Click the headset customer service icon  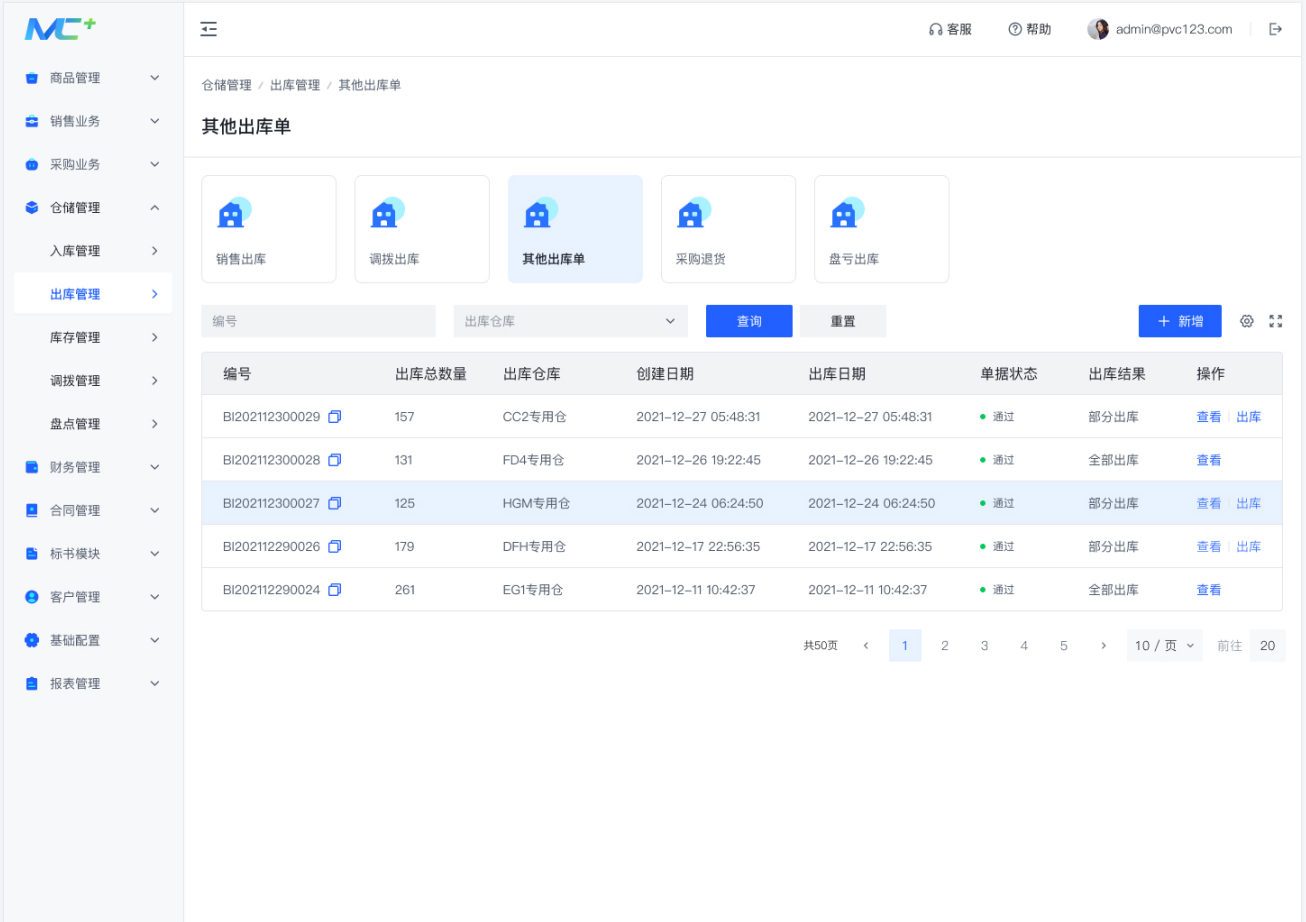(935, 30)
